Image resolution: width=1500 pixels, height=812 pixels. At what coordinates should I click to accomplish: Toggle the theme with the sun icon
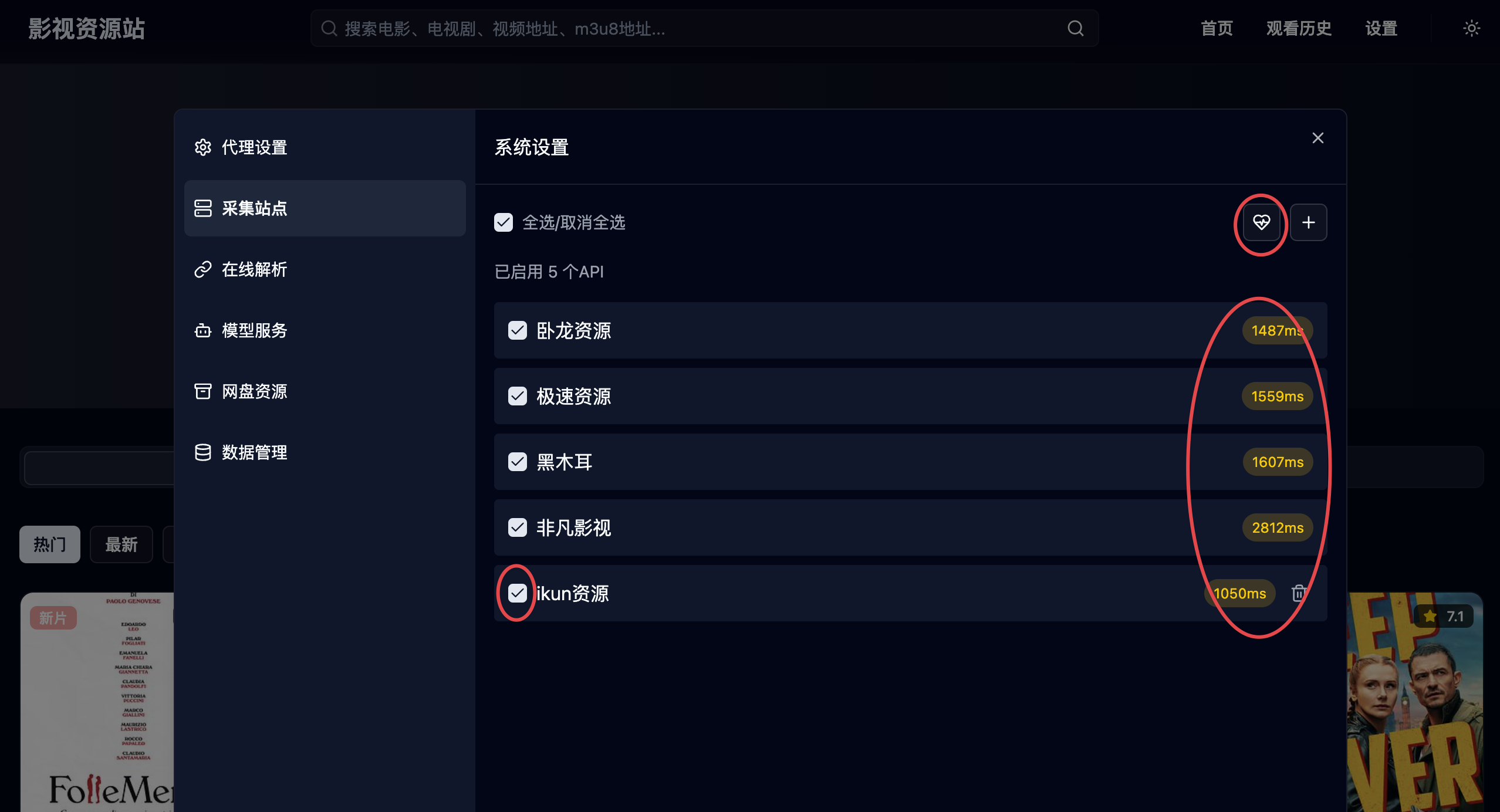pyautogui.click(x=1471, y=28)
